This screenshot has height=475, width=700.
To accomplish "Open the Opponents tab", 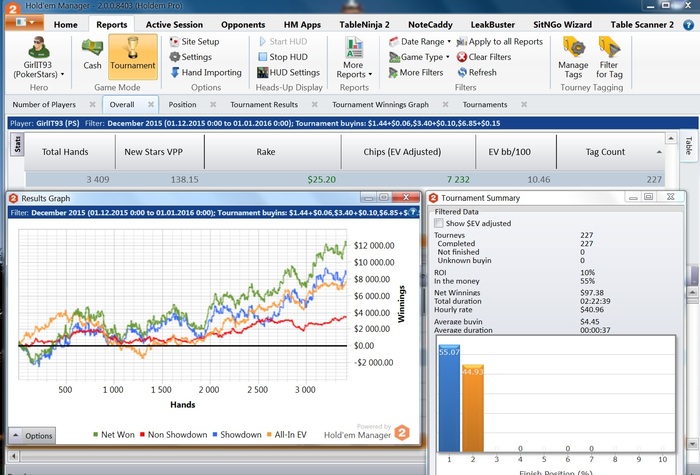I will [243, 25].
